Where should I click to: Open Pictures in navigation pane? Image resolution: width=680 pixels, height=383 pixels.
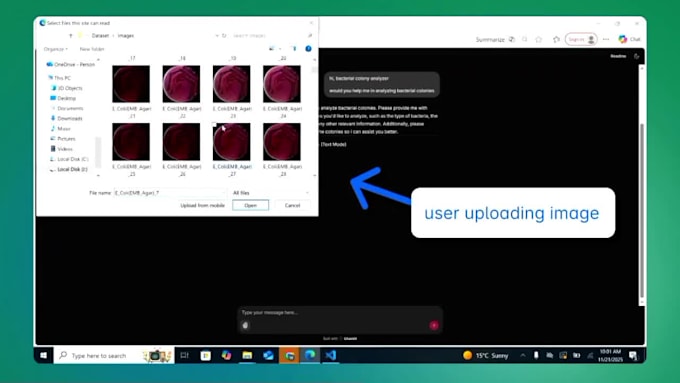[63, 139]
